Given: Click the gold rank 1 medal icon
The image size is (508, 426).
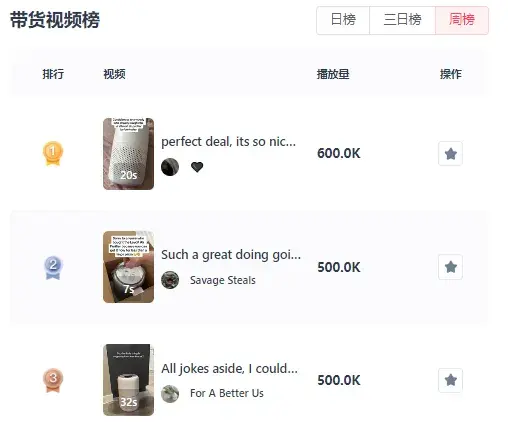Looking at the screenshot, I should [53, 154].
